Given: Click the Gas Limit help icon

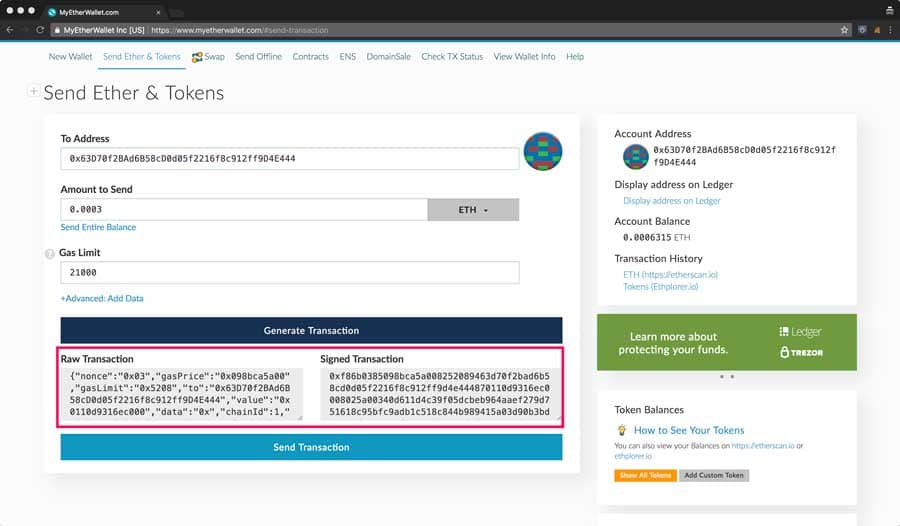Looking at the screenshot, I should tap(50, 253).
